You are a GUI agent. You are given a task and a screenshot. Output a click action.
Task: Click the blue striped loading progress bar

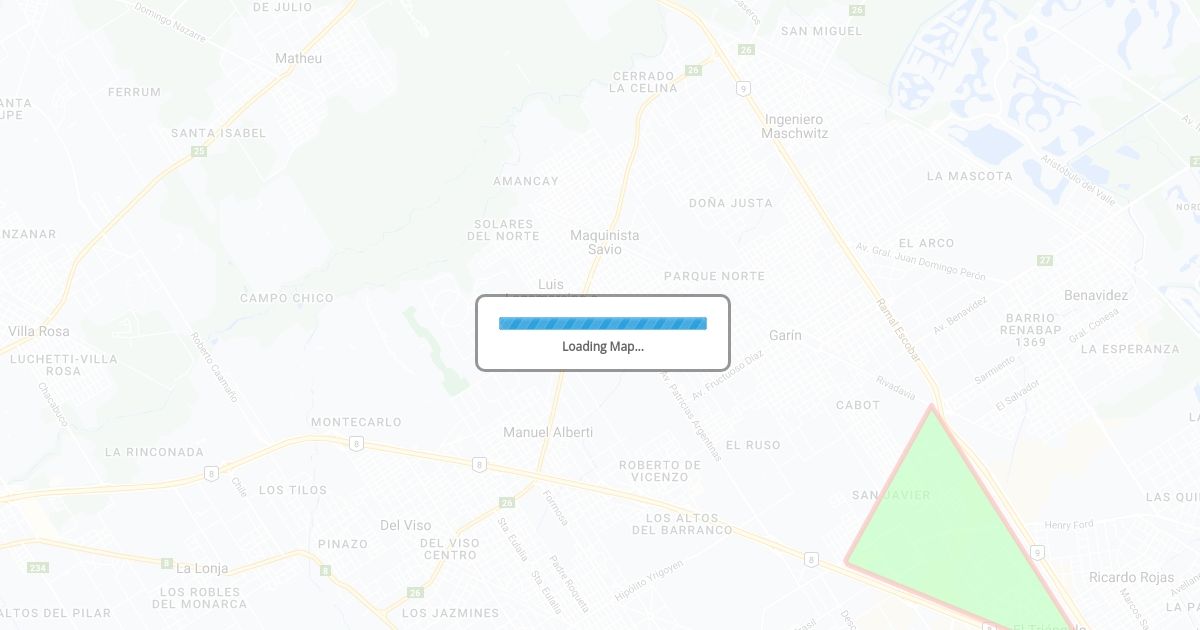point(603,323)
